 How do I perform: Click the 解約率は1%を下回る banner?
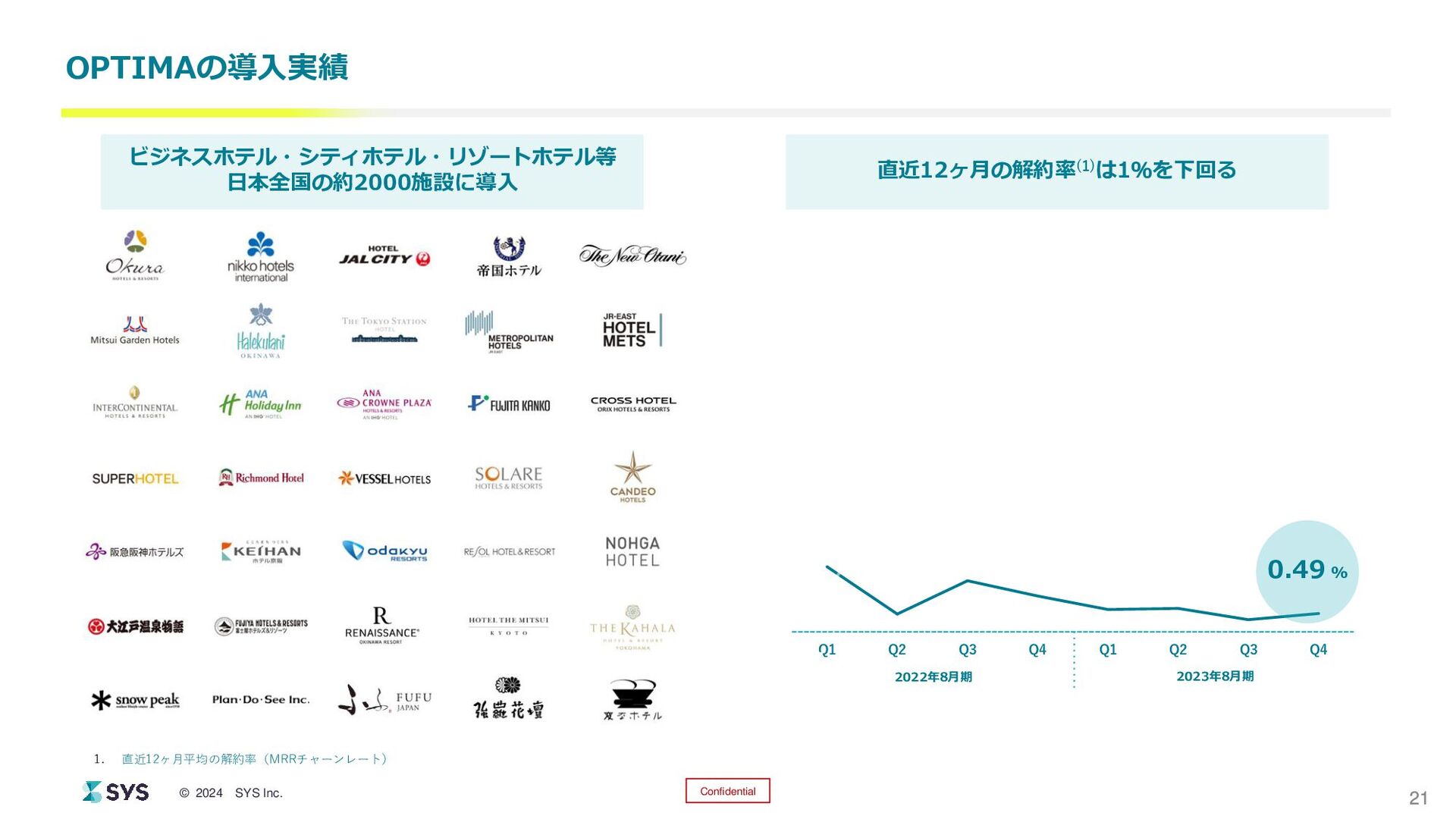(1056, 171)
